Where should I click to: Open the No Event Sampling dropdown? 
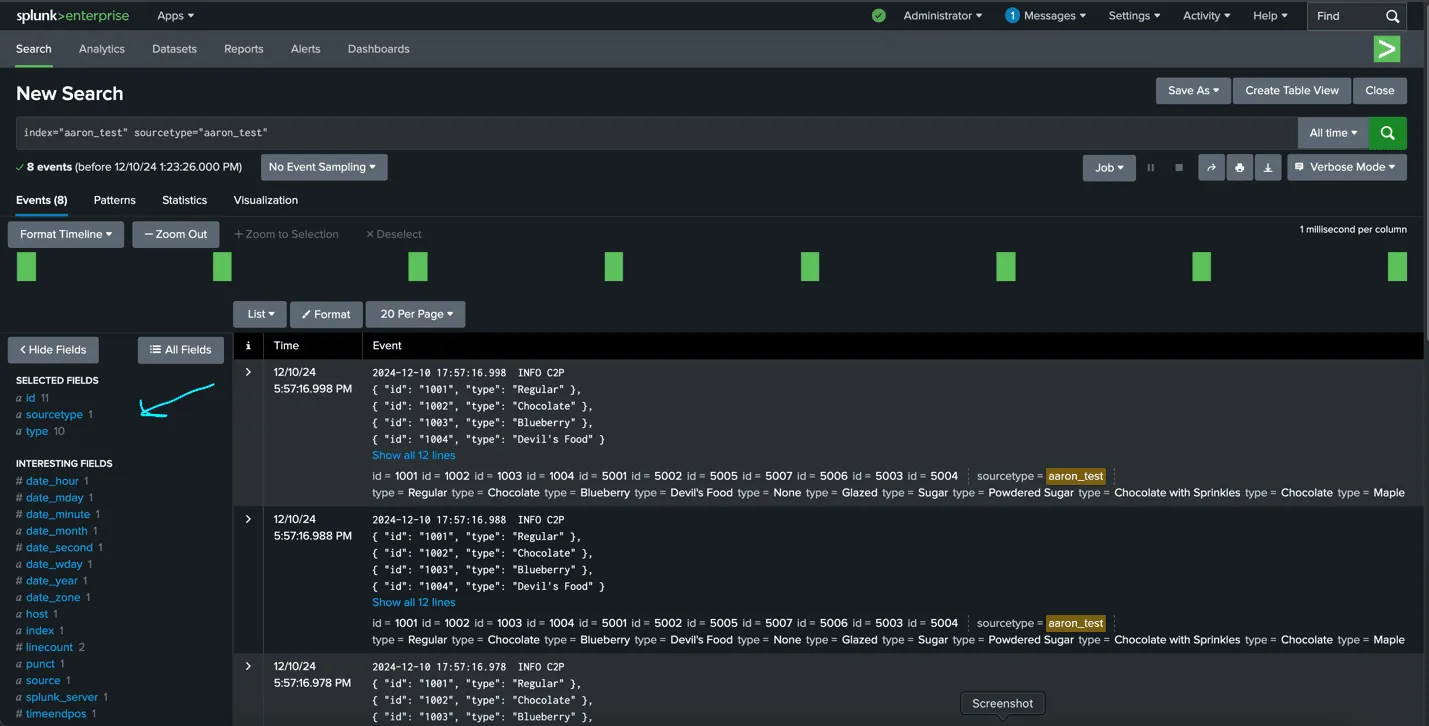point(323,168)
